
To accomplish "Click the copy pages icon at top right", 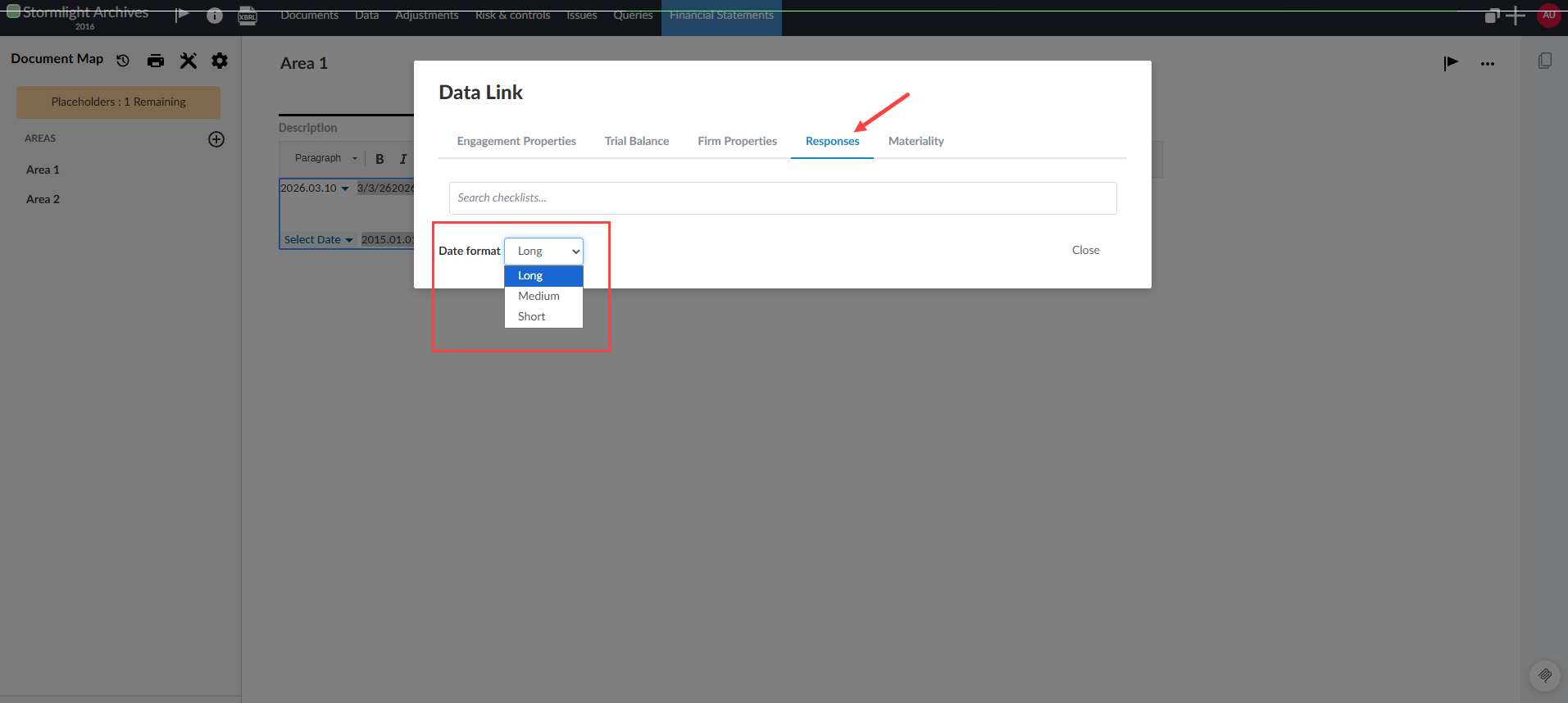I will (1545, 61).
